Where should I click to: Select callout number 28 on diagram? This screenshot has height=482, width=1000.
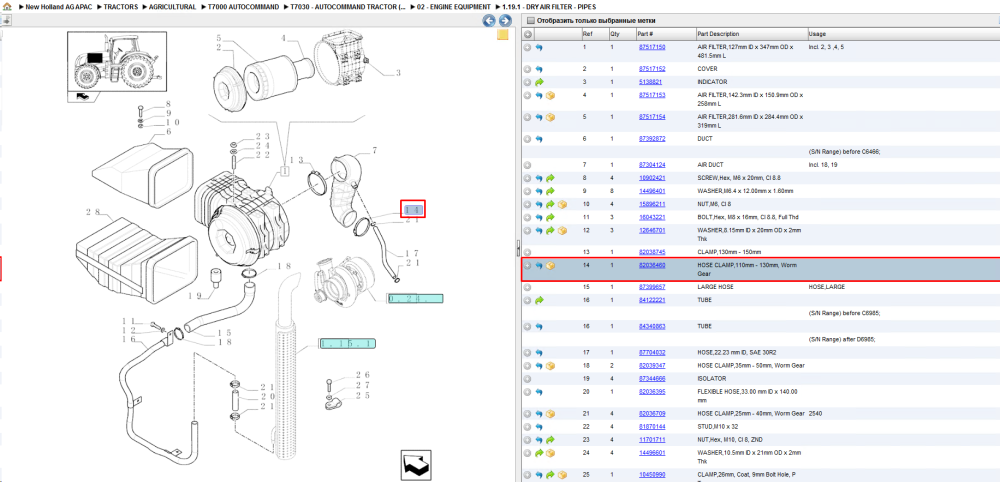(x=93, y=211)
